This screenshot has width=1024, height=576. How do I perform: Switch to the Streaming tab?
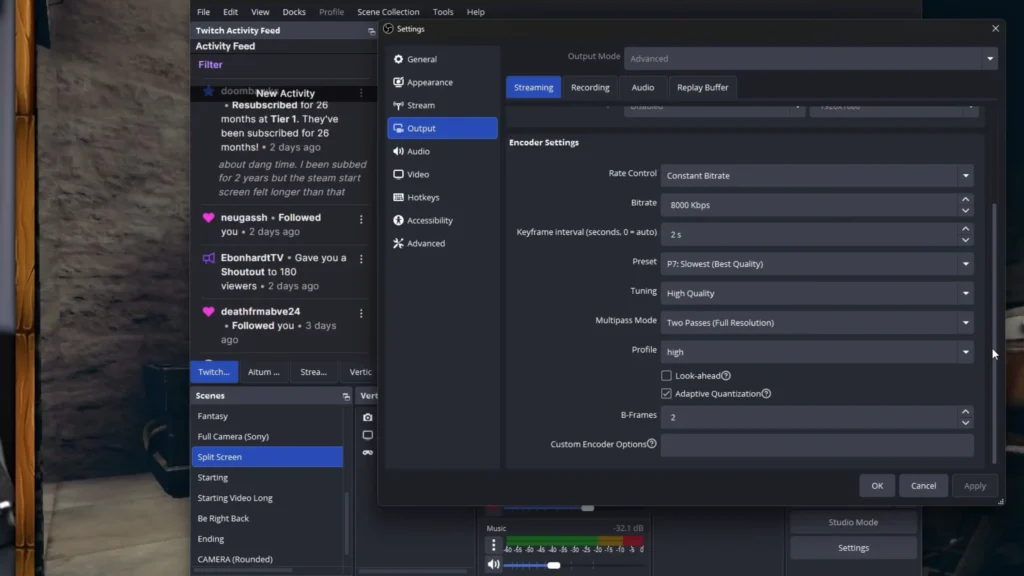click(534, 88)
